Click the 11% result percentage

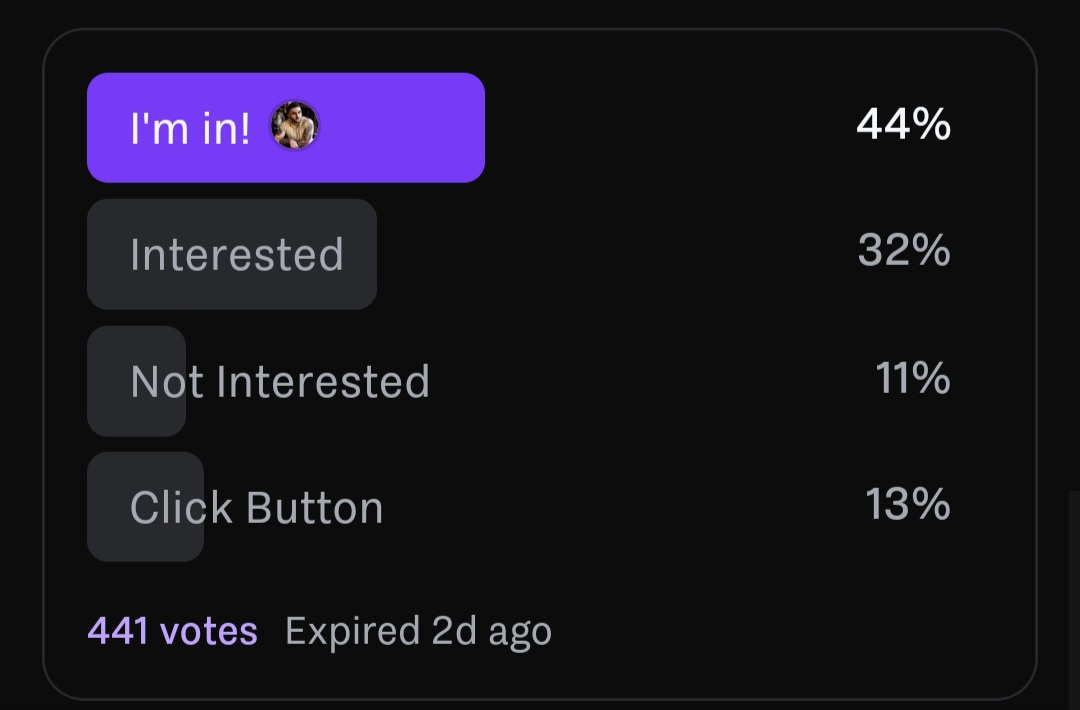912,378
